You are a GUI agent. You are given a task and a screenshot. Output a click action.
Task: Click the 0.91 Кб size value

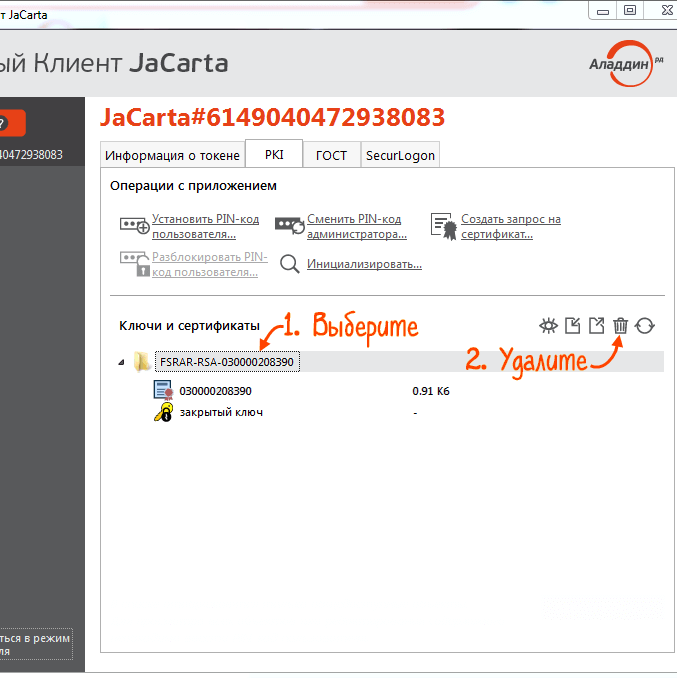pos(431,391)
